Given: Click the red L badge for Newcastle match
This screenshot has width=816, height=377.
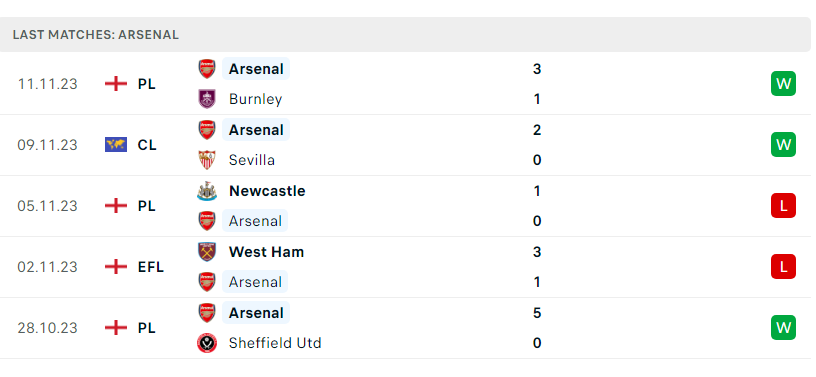Looking at the screenshot, I should 783,206.
